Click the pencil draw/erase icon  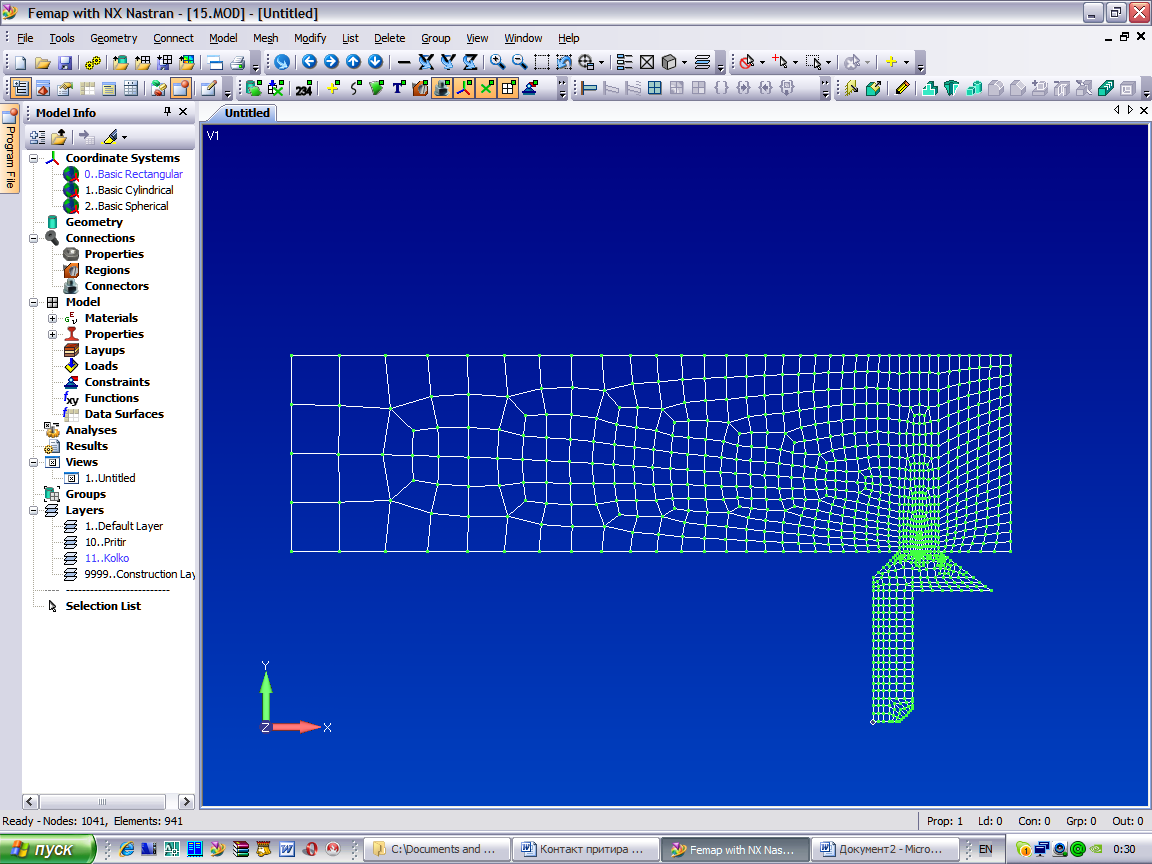click(x=903, y=89)
